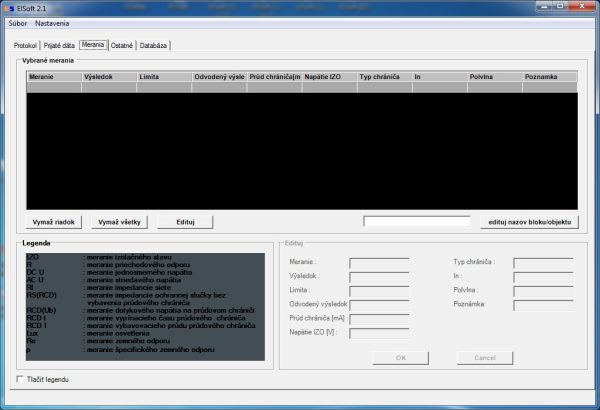
Task: Focus the block name text field
Action: pos(417,221)
